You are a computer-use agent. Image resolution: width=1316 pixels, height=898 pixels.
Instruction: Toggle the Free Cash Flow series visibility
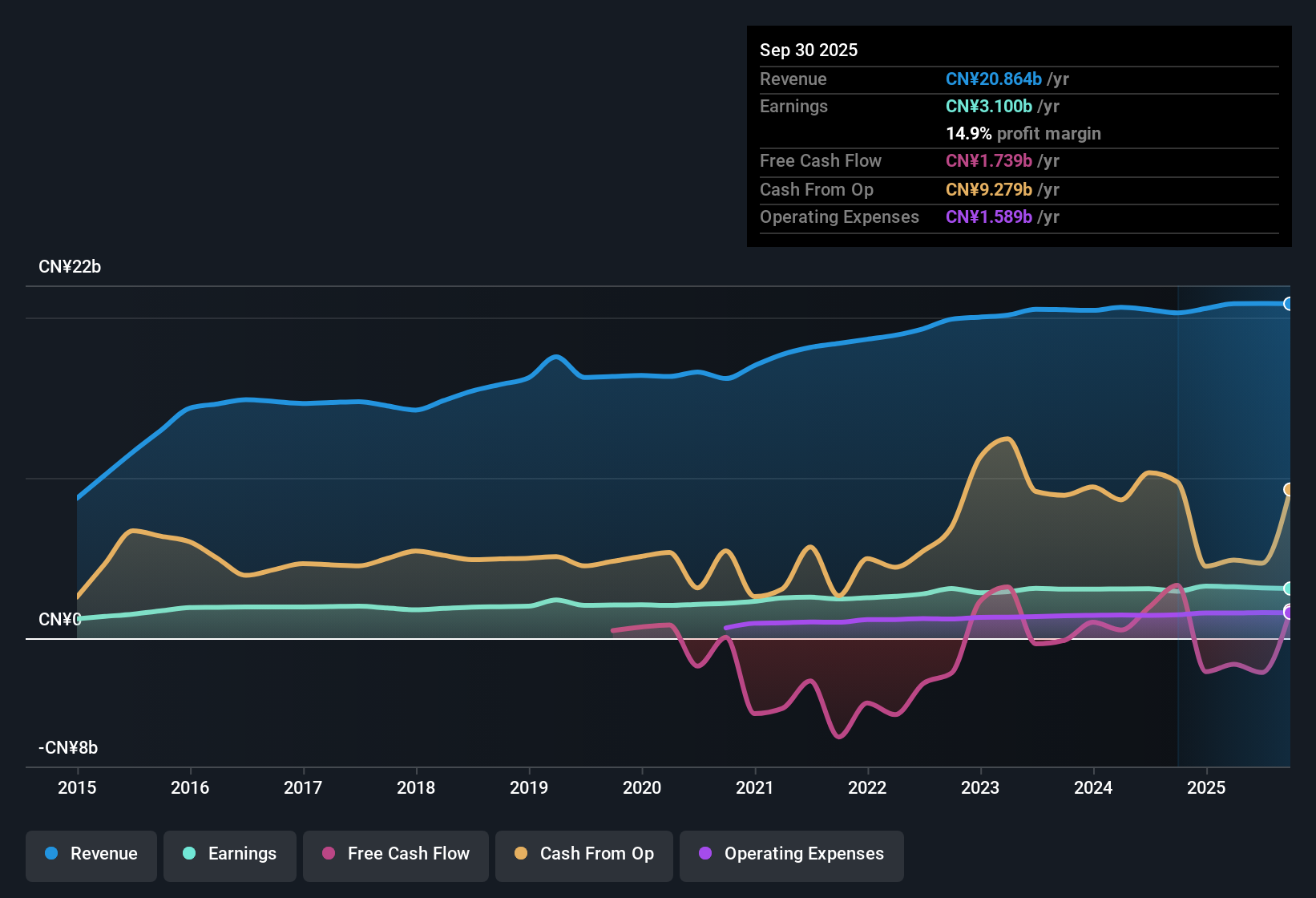395,854
